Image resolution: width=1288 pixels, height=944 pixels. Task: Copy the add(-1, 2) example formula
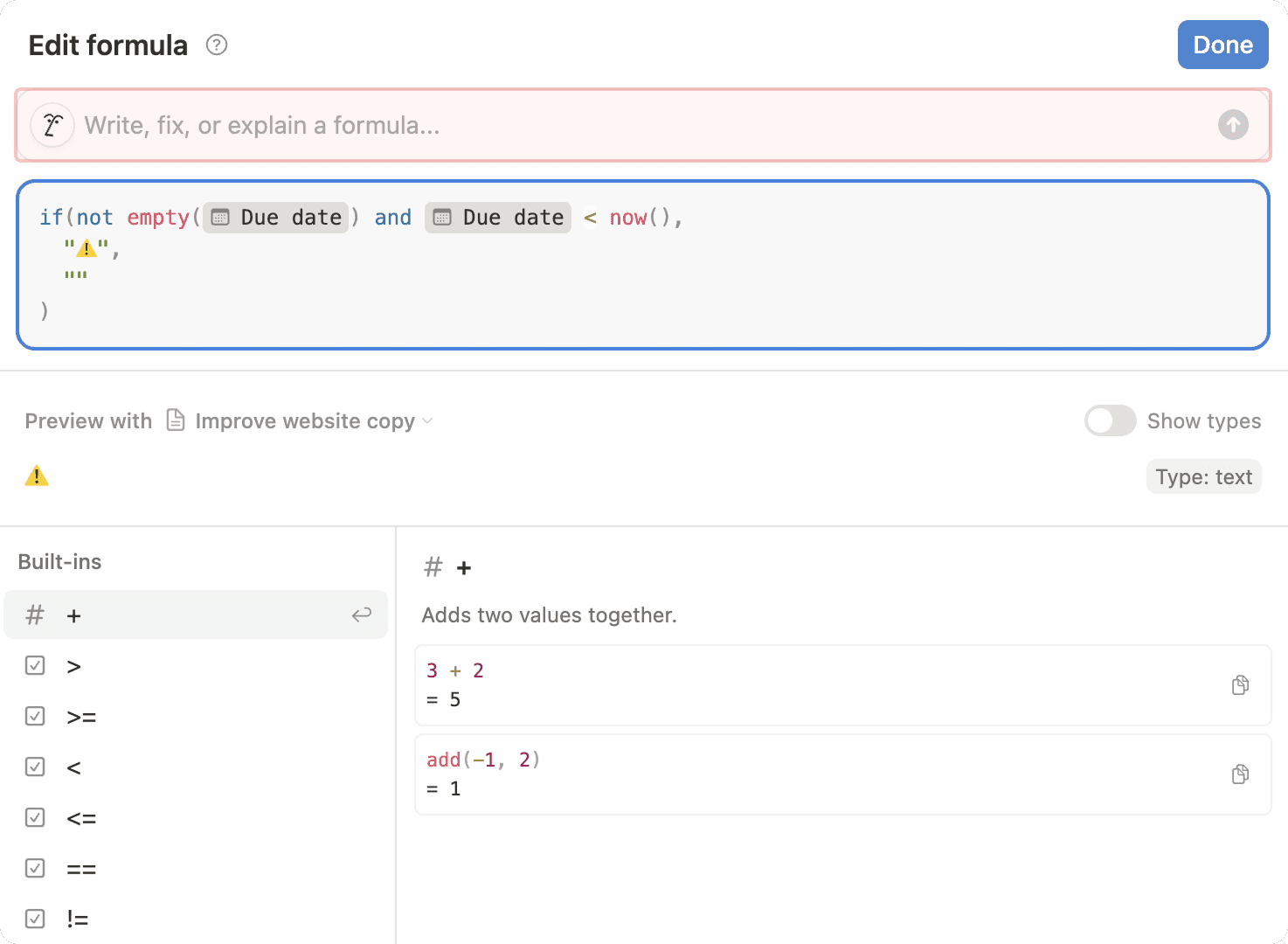click(x=1239, y=774)
